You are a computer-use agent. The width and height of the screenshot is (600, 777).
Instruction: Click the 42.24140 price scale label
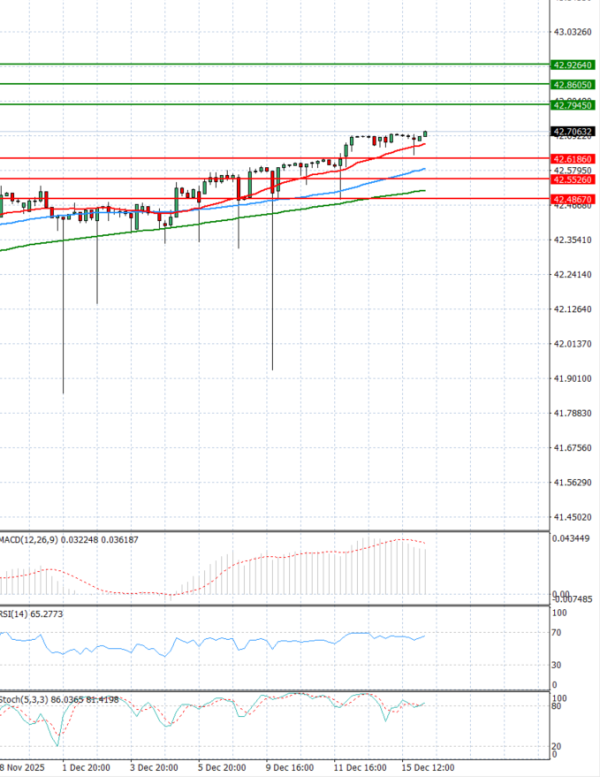click(x=573, y=274)
